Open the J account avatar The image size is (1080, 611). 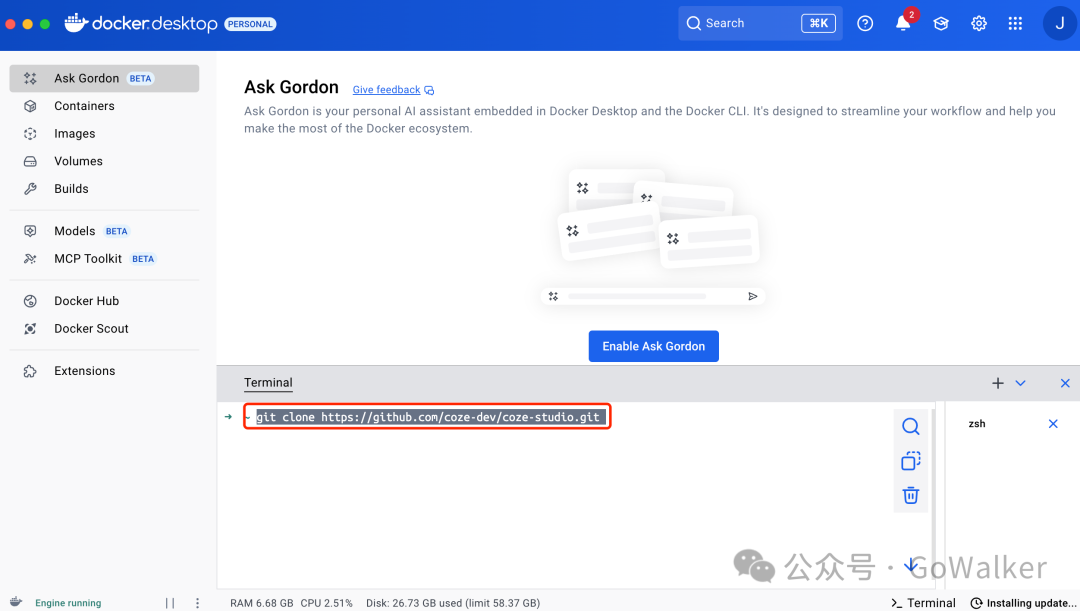point(1060,23)
